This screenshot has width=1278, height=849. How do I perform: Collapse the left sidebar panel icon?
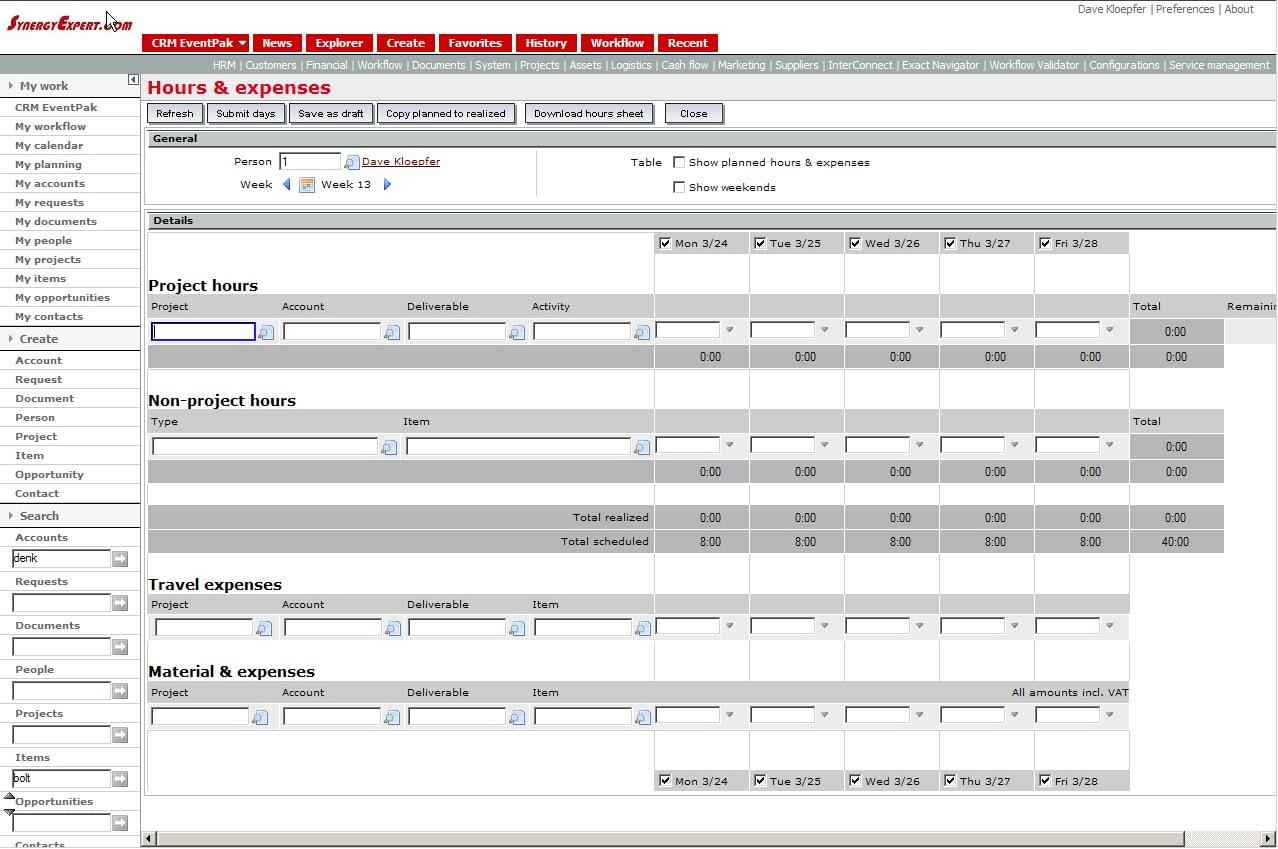[x=133, y=80]
